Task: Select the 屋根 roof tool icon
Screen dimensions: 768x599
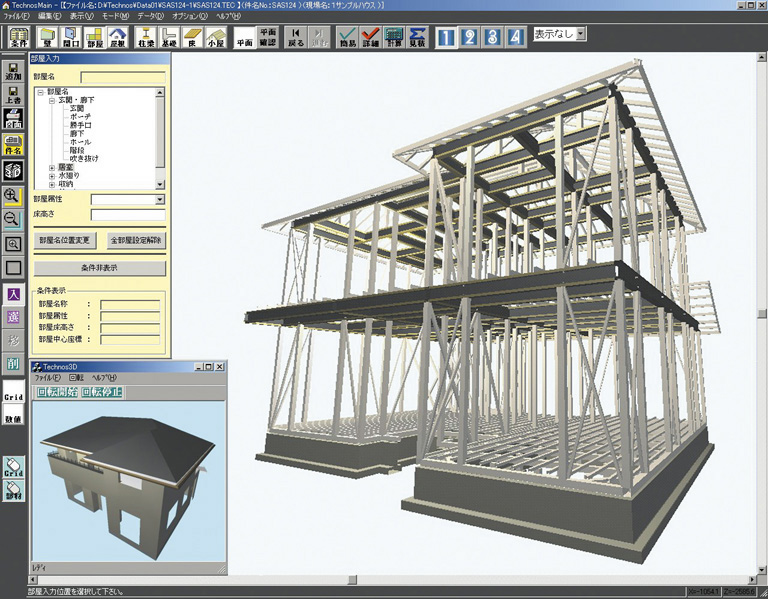Action: pyautogui.click(x=119, y=38)
